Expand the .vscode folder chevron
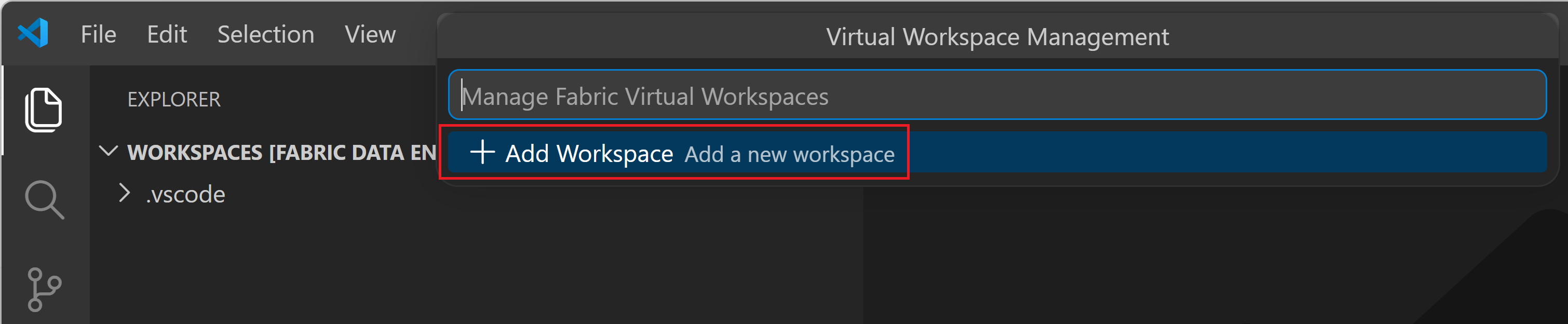Viewport: 1568px width, 324px height. click(x=125, y=193)
